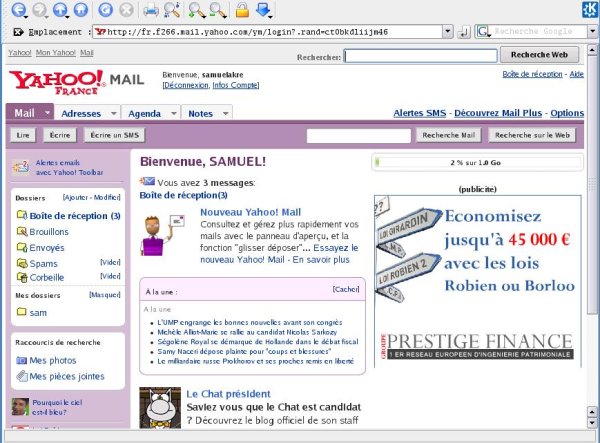Viewport: 600px width, 443px height.
Task: Click the browser Back arrow icon
Action: (x=18, y=10)
